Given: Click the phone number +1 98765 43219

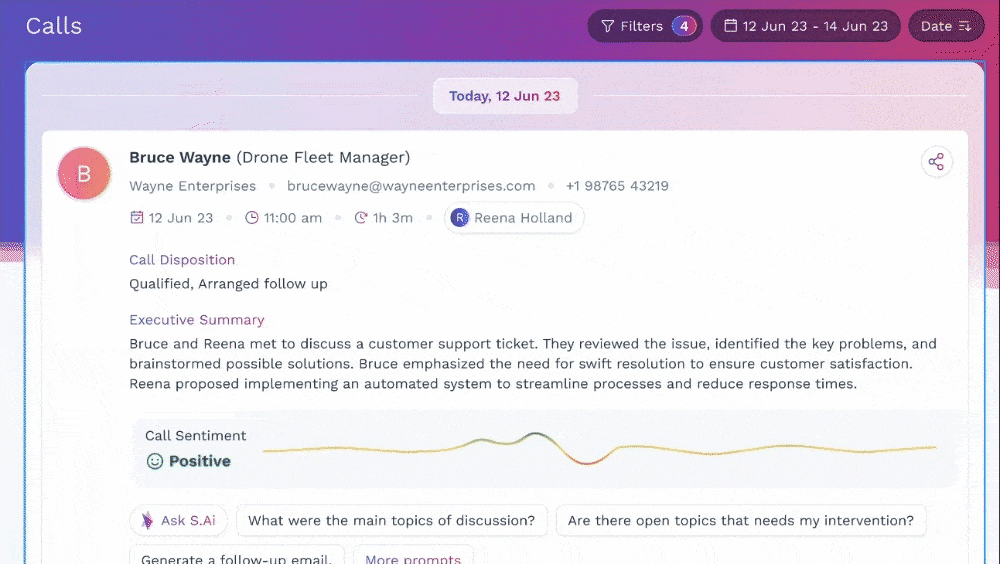Looking at the screenshot, I should click(617, 186).
